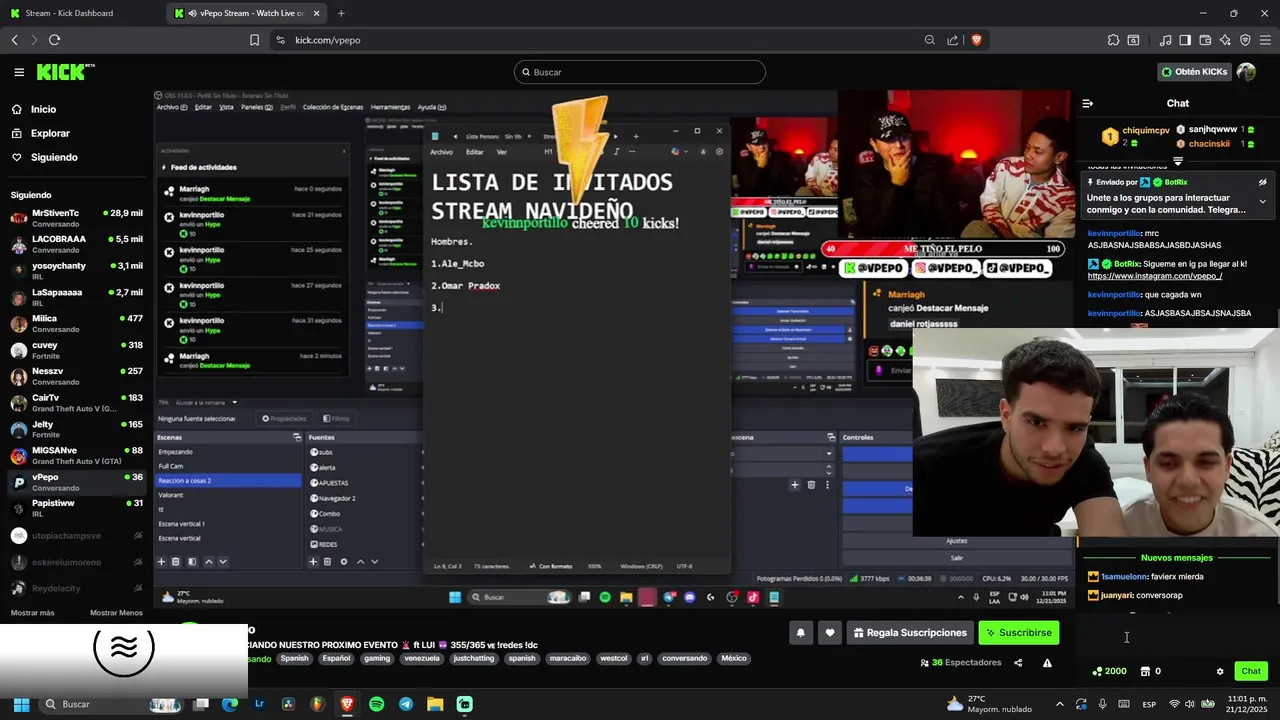This screenshot has width=1280, height=720.
Task: Switch to the Kick Dashboard tab
Action: tap(82, 13)
